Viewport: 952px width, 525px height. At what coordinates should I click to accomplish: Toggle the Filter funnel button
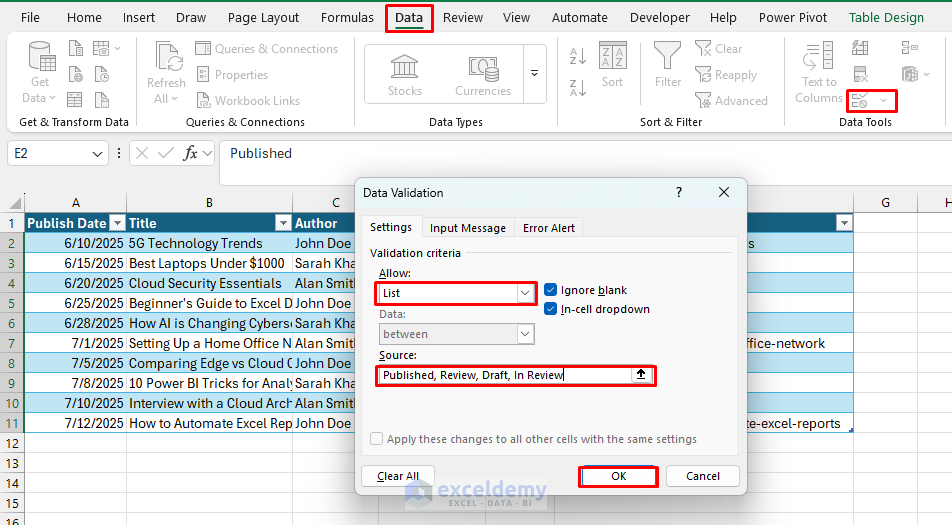[x=667, y=65]
